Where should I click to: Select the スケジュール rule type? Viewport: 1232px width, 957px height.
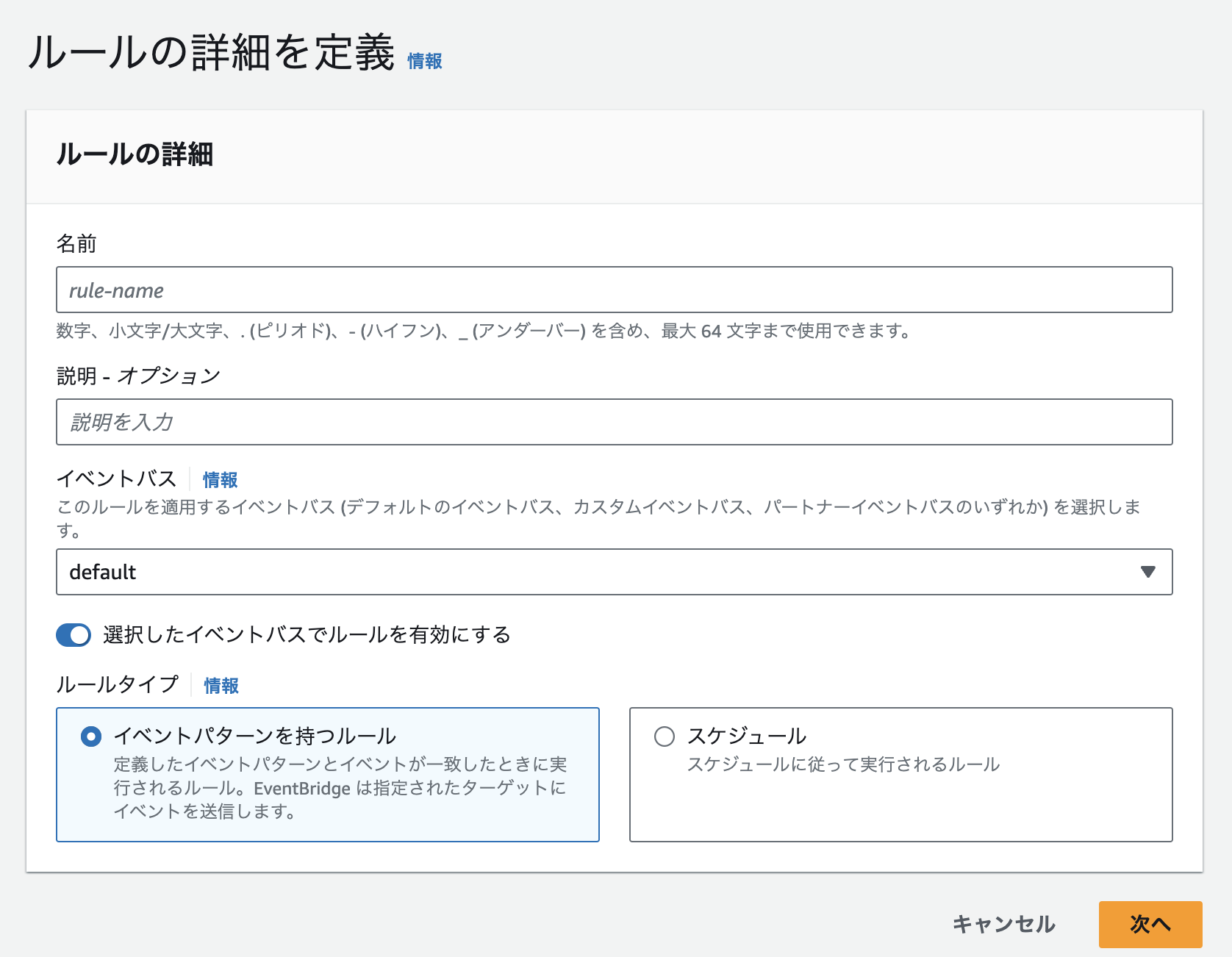tap(664, 735)
